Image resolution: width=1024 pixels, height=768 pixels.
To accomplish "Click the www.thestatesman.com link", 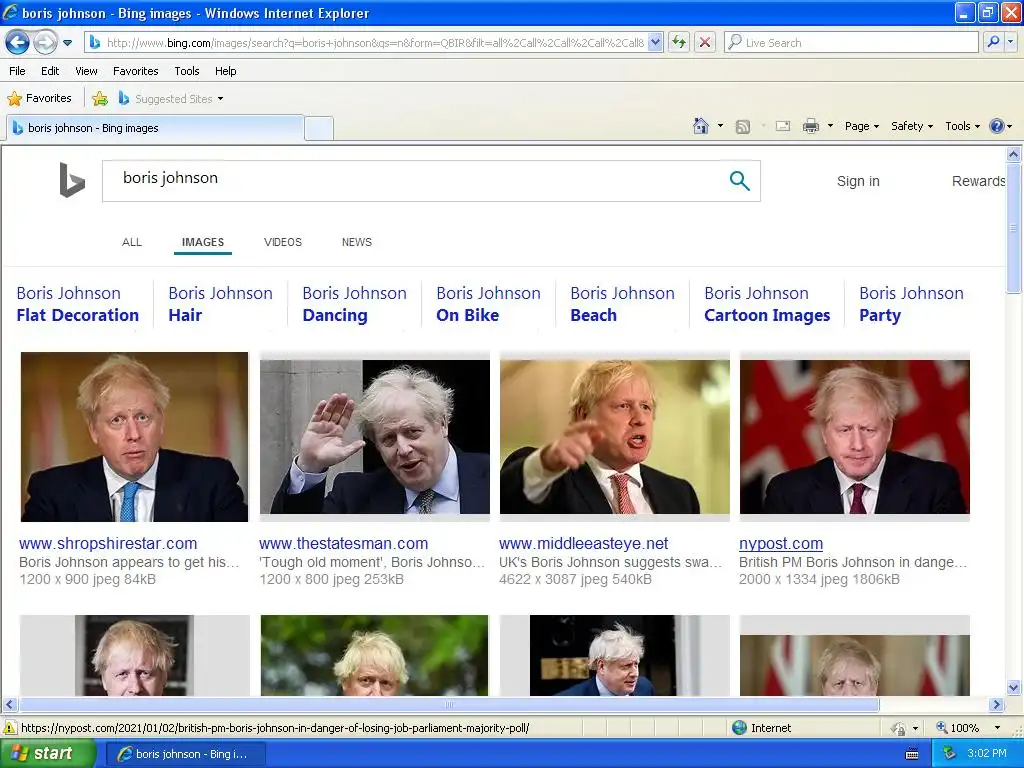I will 344,543.
